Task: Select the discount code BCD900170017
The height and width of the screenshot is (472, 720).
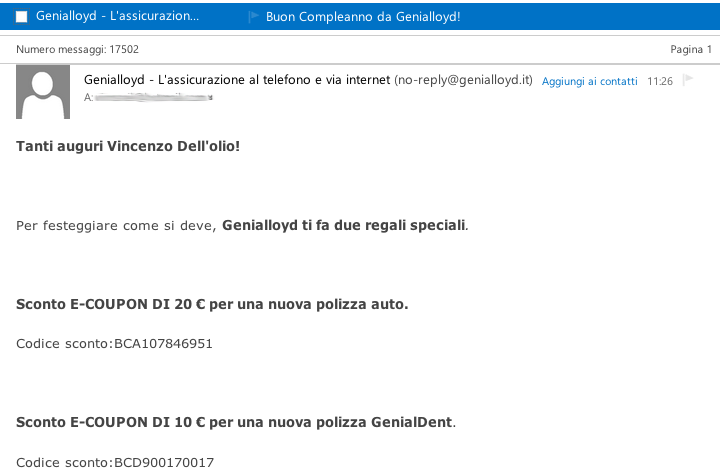Action: click(164, 462)
